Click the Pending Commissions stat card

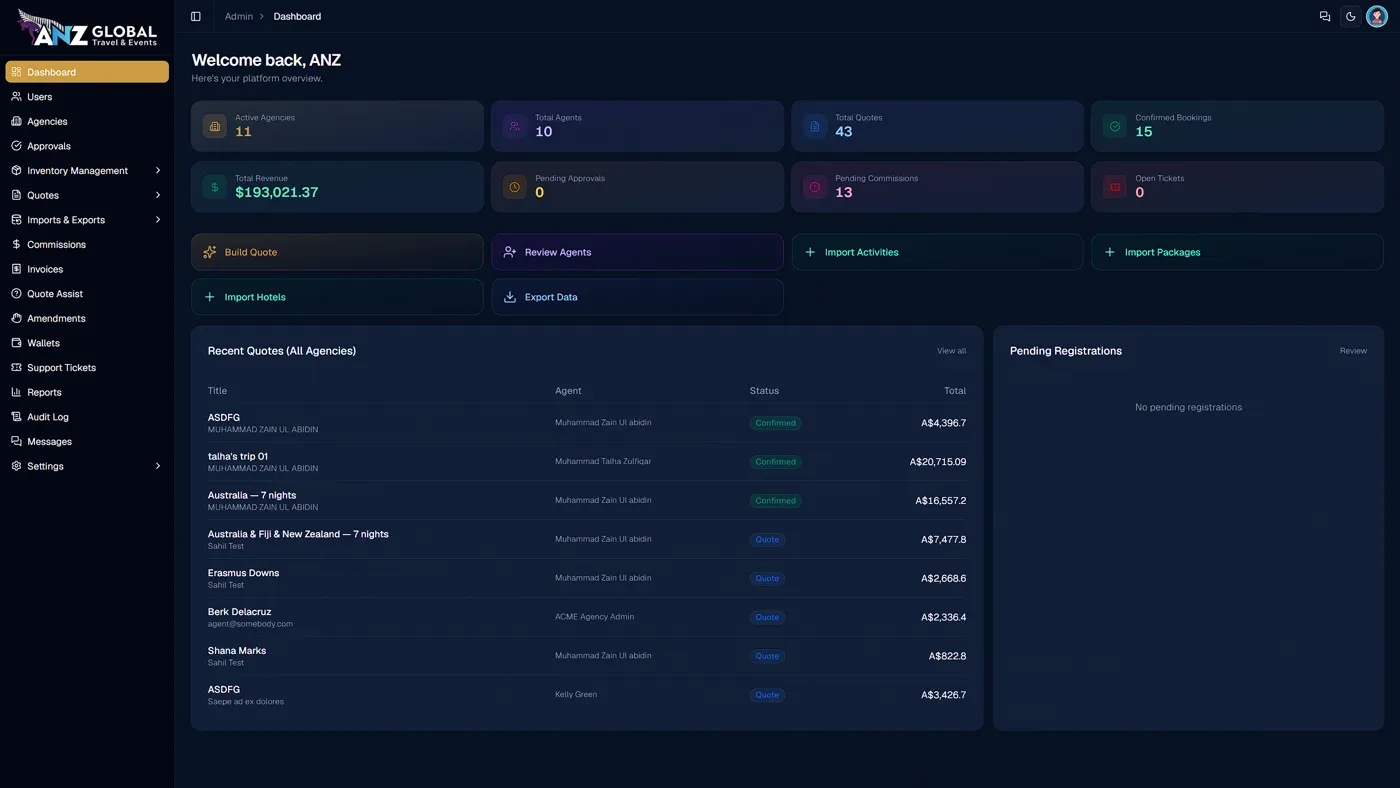pyautogui.click(x=937, y=187)
